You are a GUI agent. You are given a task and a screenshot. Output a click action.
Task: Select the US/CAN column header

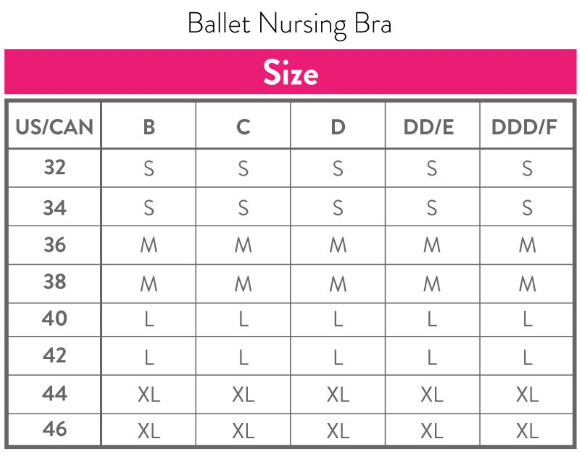(54, 127)
